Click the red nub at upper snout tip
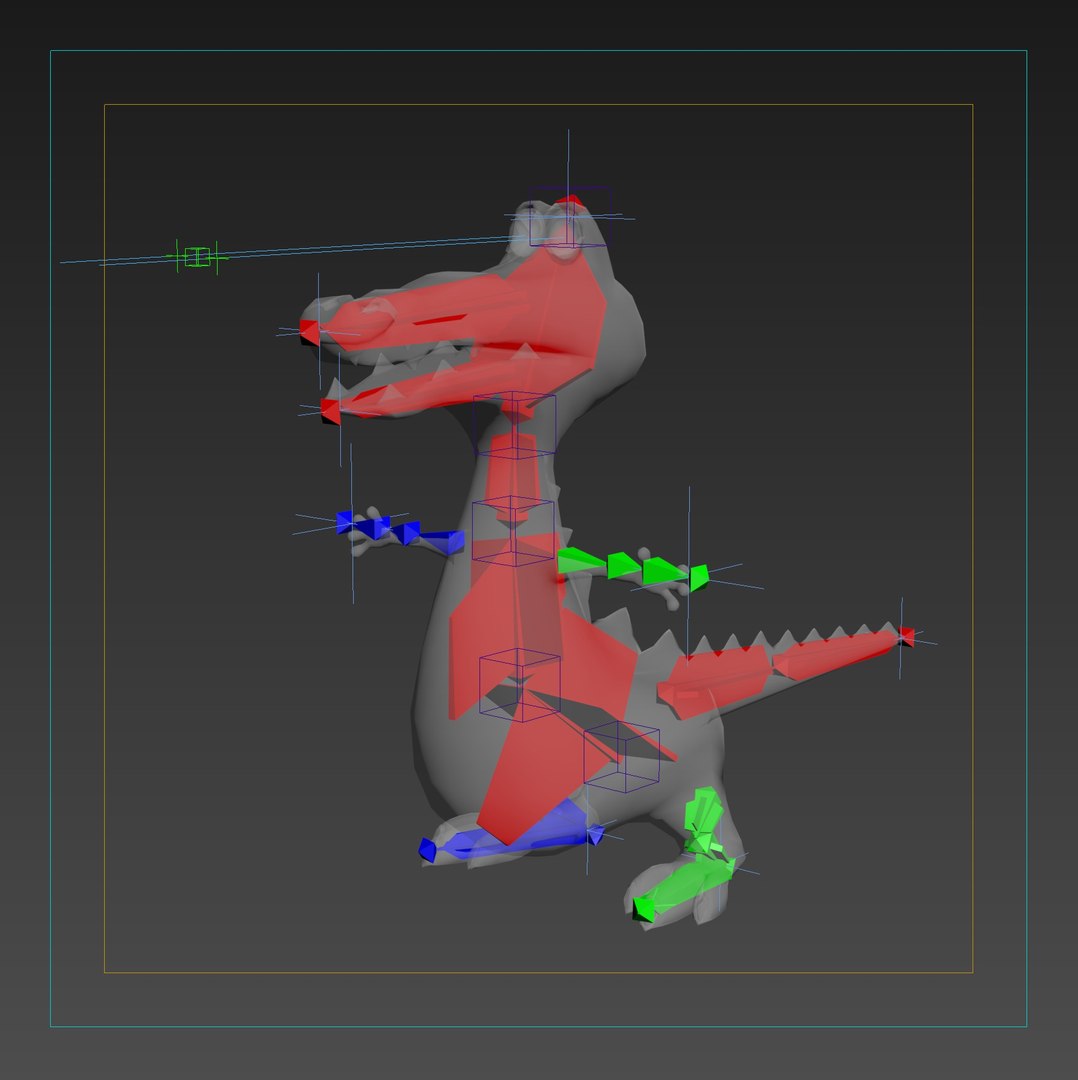The height and width of the screenshot is (1080, 1078). click(309, 332)
